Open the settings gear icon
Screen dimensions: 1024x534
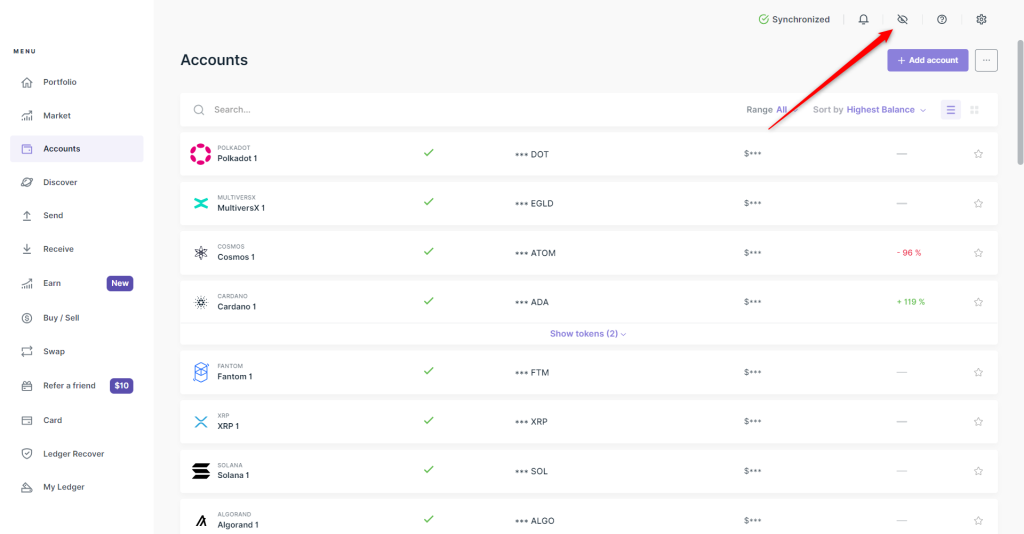coord(981,20)
